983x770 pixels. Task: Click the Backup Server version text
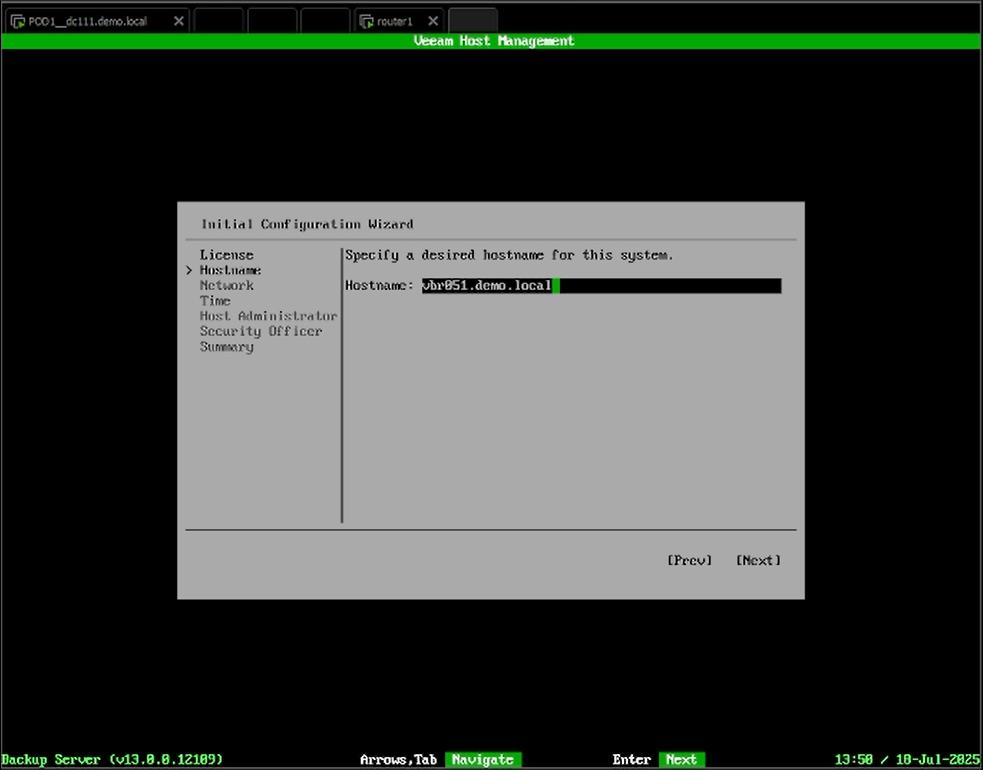112,760
